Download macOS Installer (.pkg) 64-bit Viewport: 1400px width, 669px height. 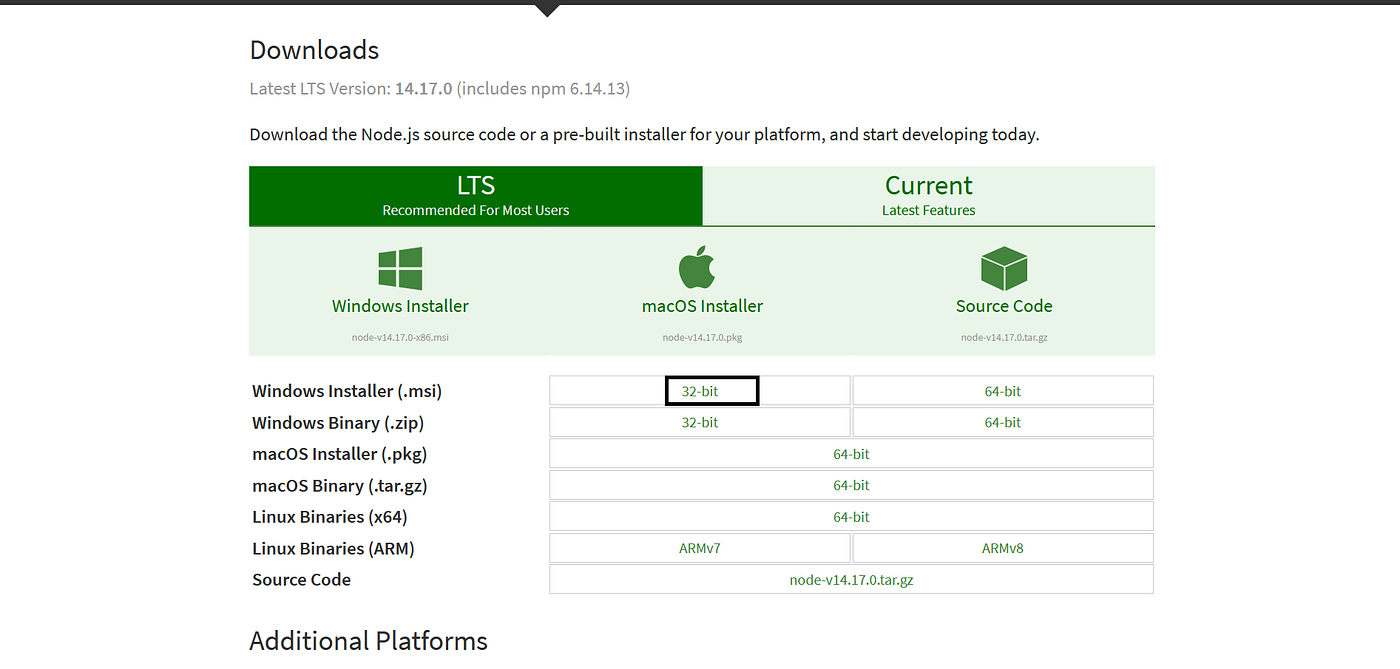pos(851,454)
